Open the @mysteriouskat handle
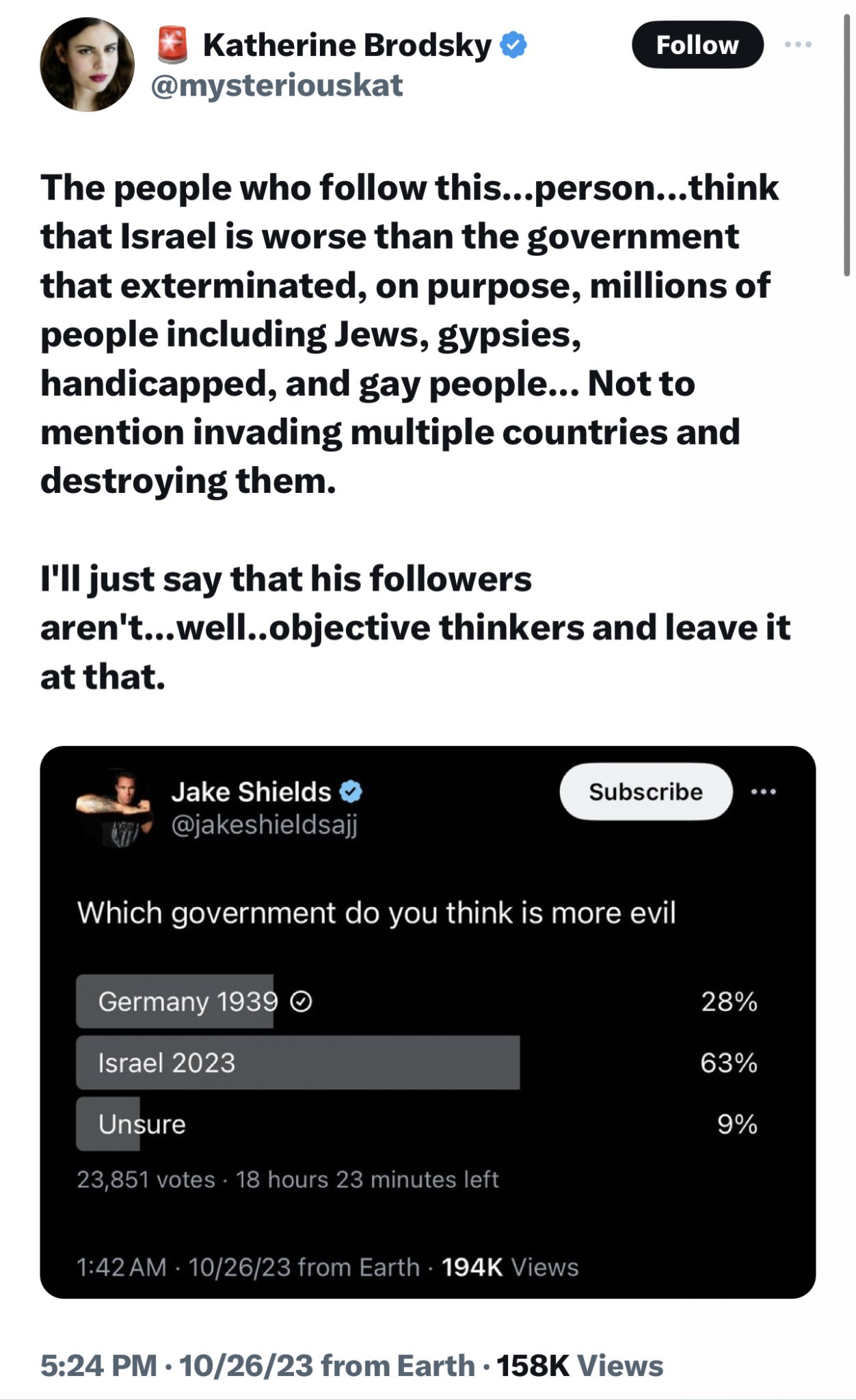The height and width of the screenshot is (1400, 856). 276,86
